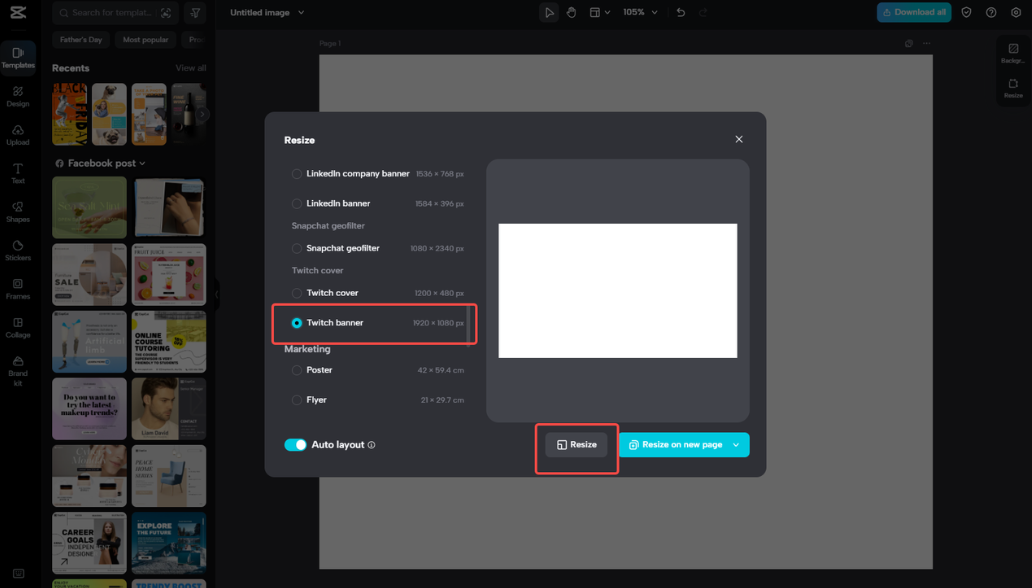This screenshot has width=1032, height=588.
Task: Open the Shapes panel
Action: (x=18, y=211)
